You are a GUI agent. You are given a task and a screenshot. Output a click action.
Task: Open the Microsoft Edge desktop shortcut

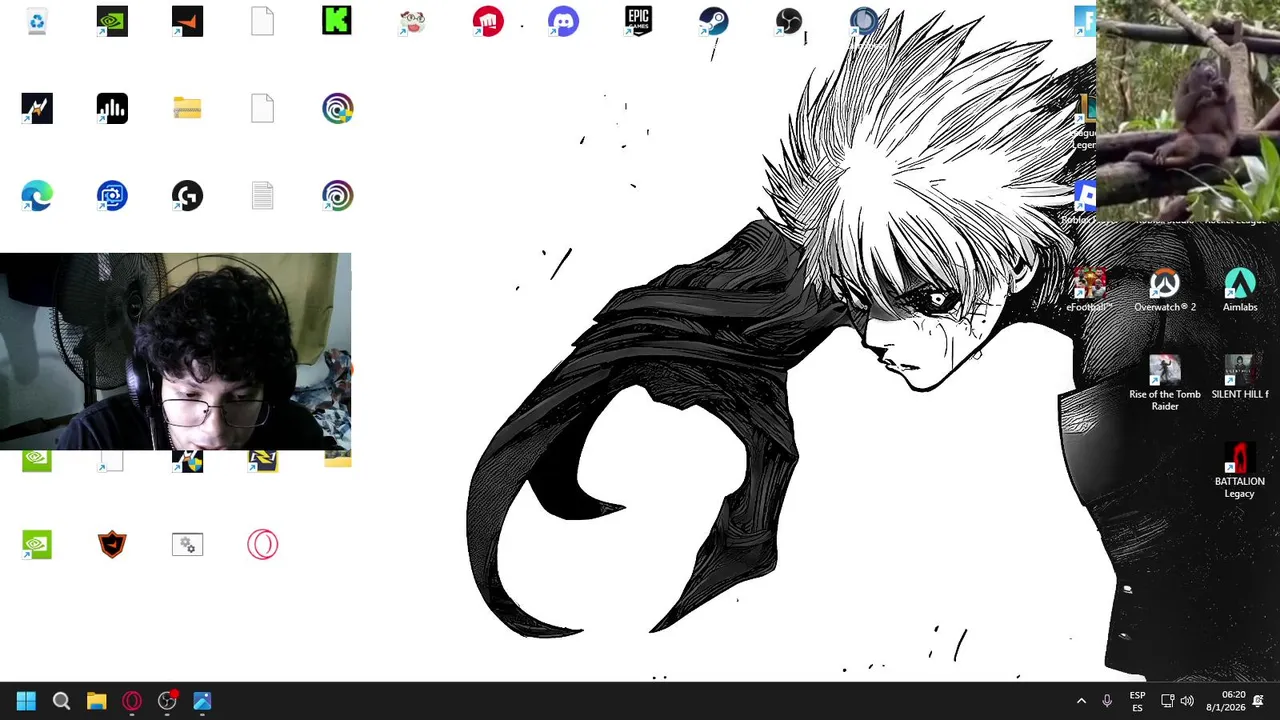point(37,195)
